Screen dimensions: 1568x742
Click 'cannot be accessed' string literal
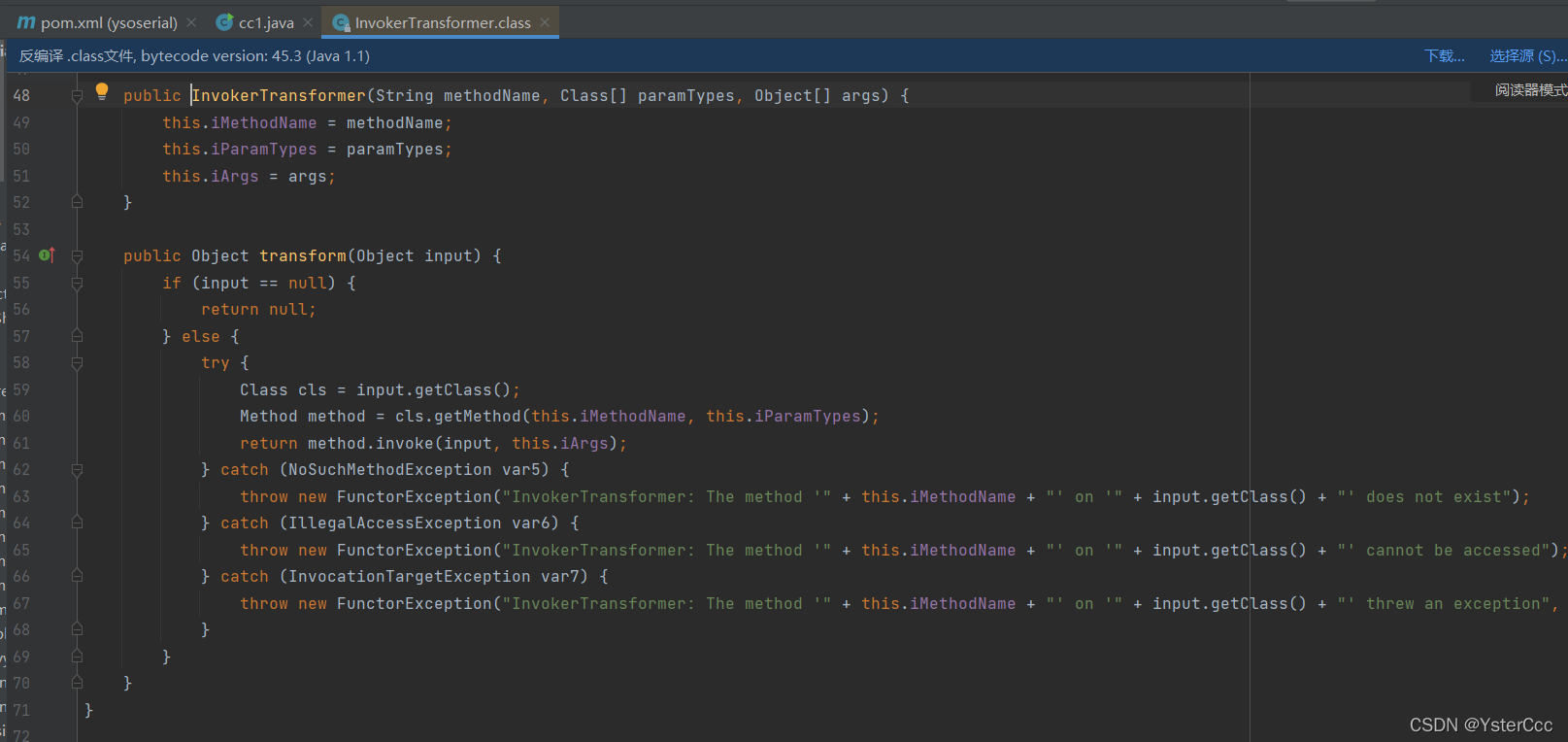(x=1443, y=550)
